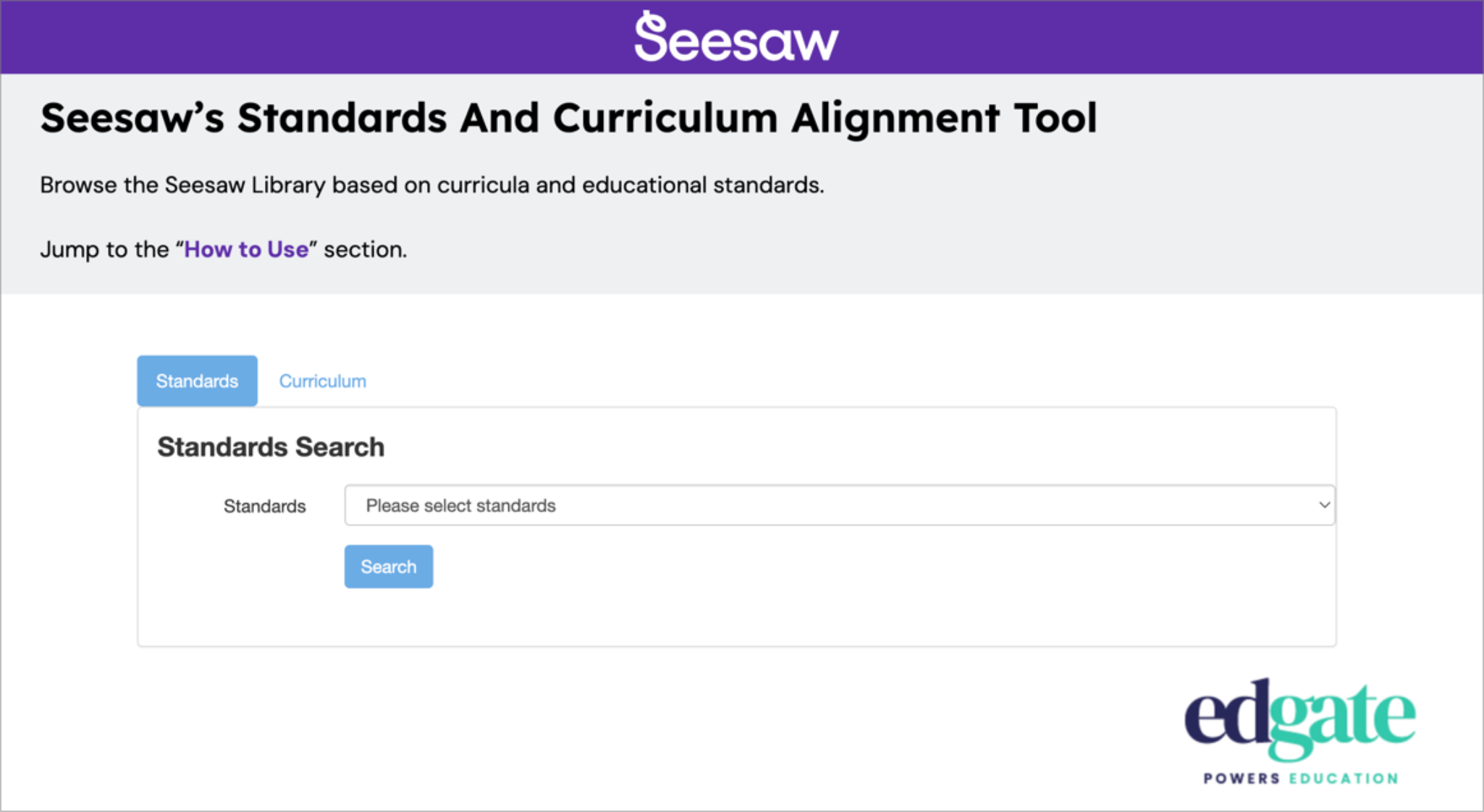Screen dimensions: 1484x812
Task: Click the Standards field label
Action: (264, 506)
